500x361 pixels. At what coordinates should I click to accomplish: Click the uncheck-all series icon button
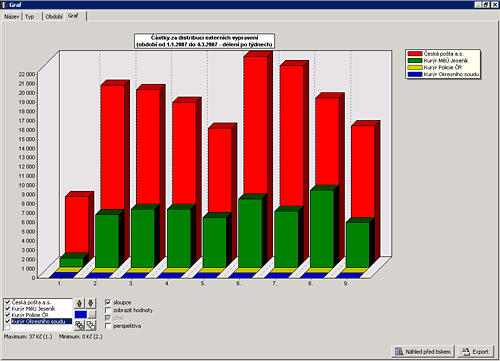tap(91, 325)
